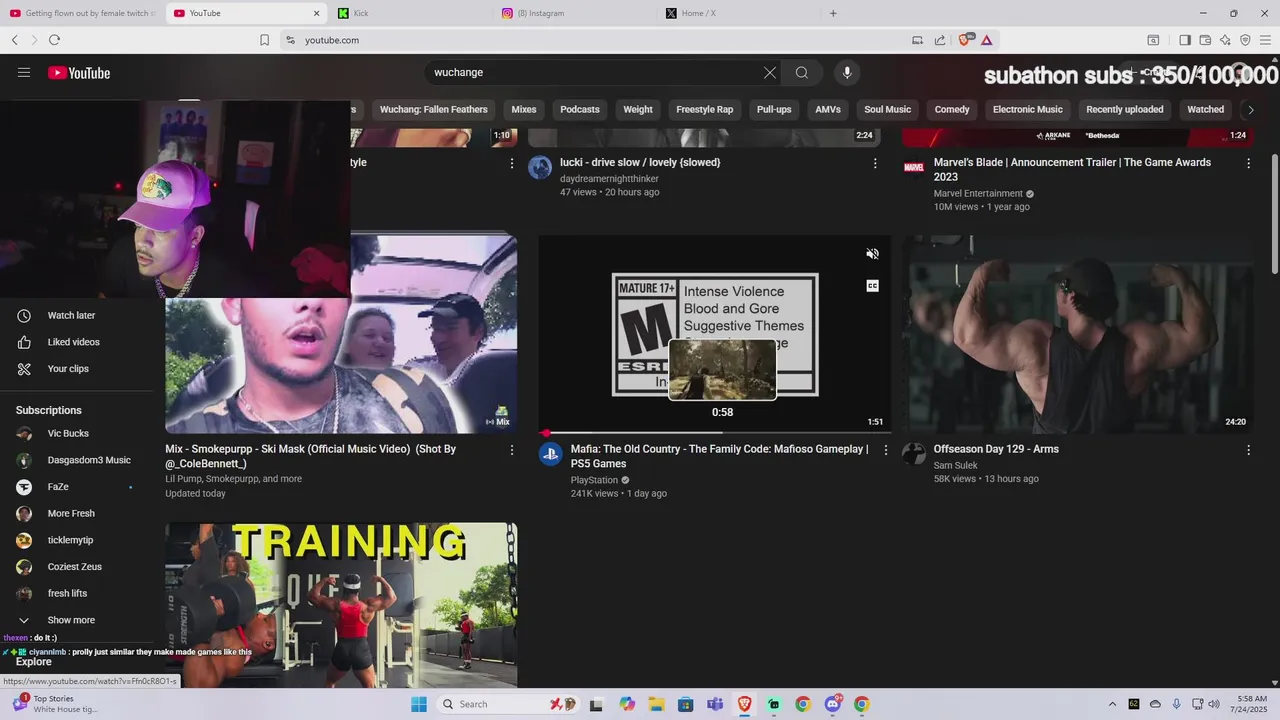Open the Brave Rewards triangle icon

[x=987, y=40]
